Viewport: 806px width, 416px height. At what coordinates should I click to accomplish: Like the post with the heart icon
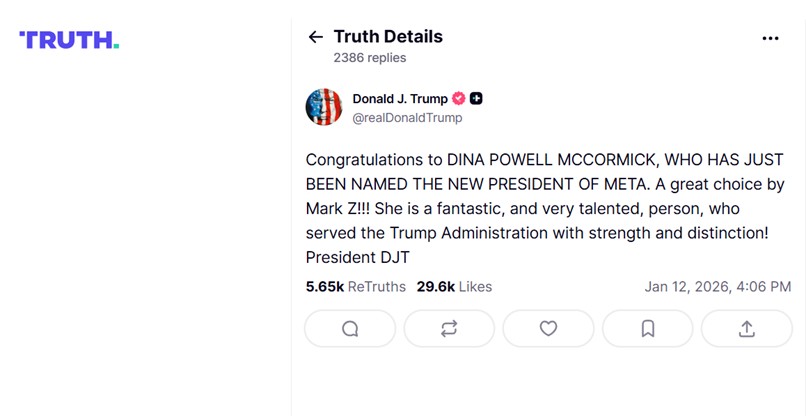(548, 329)
